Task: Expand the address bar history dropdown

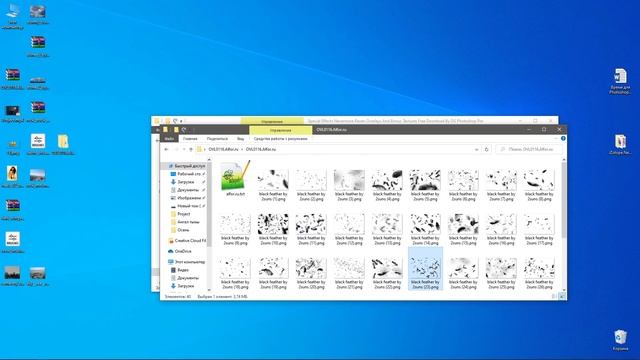Action: click(x=476, y=149)
